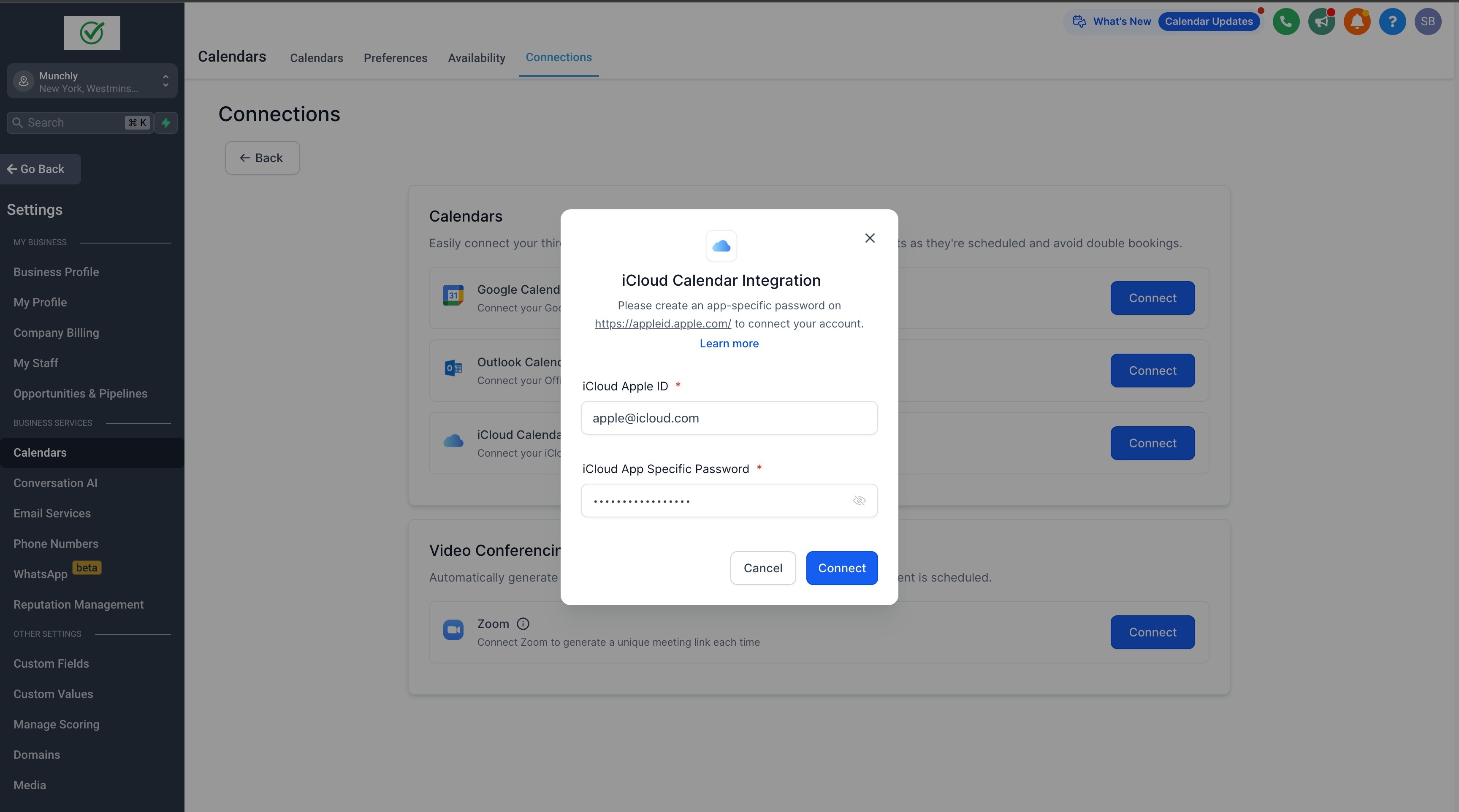The height and width of the screenshot is (812, 1459).
Task: Open the Learn more link
Action: (729, 344)
